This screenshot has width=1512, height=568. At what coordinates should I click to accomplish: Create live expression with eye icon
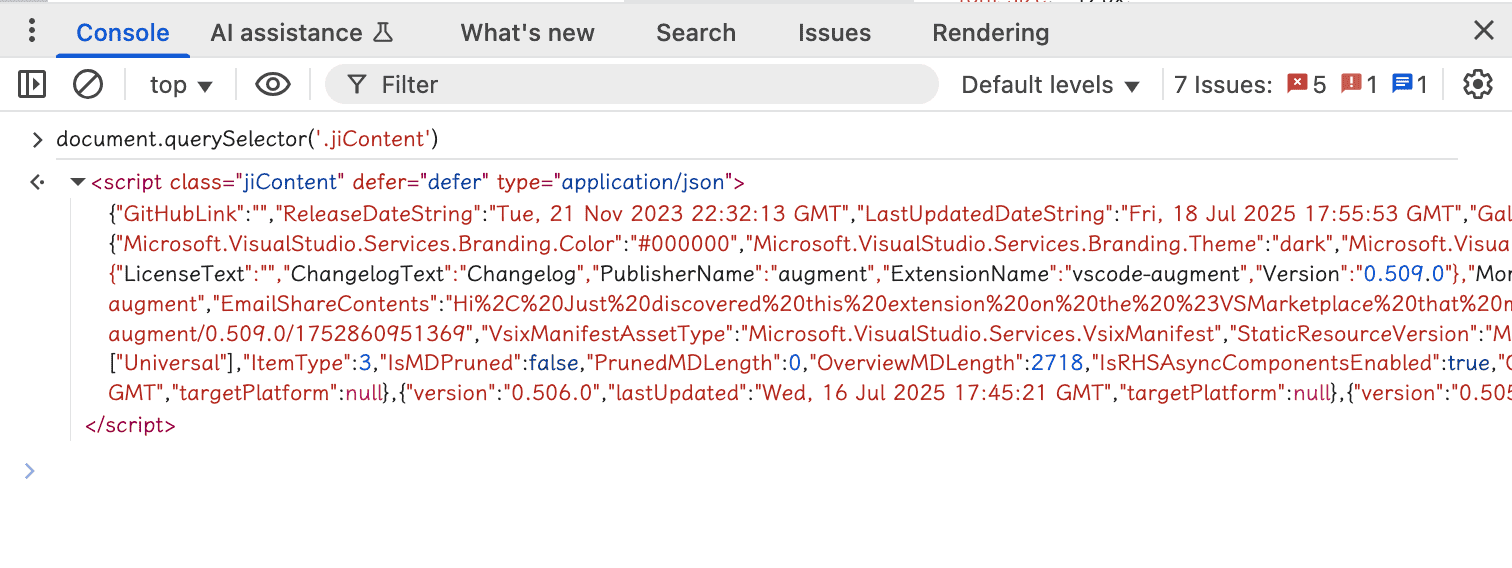tap(272, 85)
